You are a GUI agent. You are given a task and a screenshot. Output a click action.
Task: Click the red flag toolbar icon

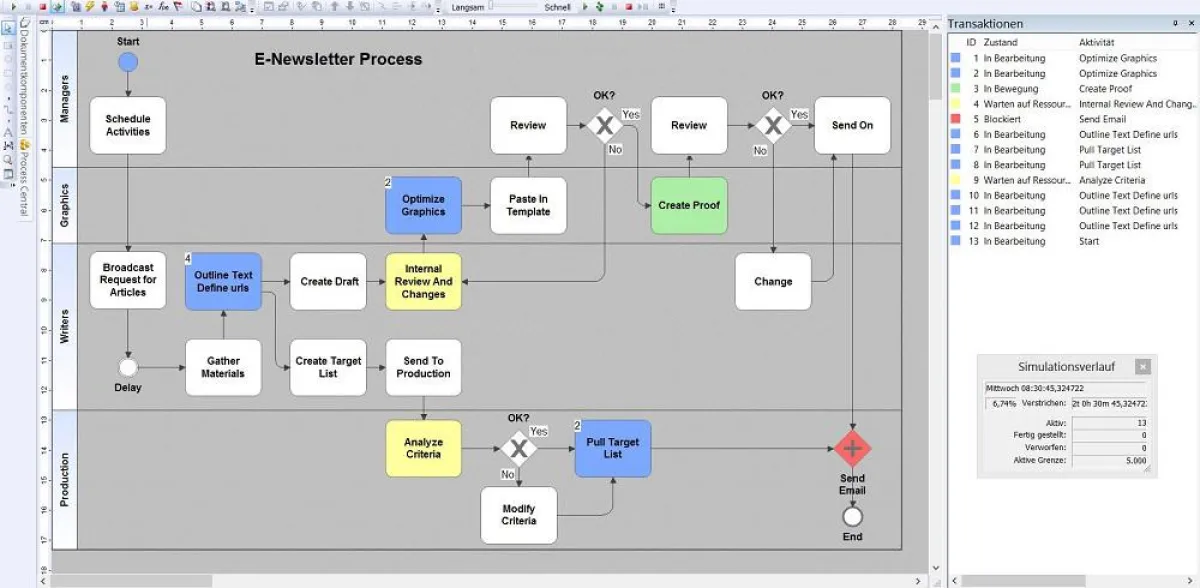[x=178, y=5]
